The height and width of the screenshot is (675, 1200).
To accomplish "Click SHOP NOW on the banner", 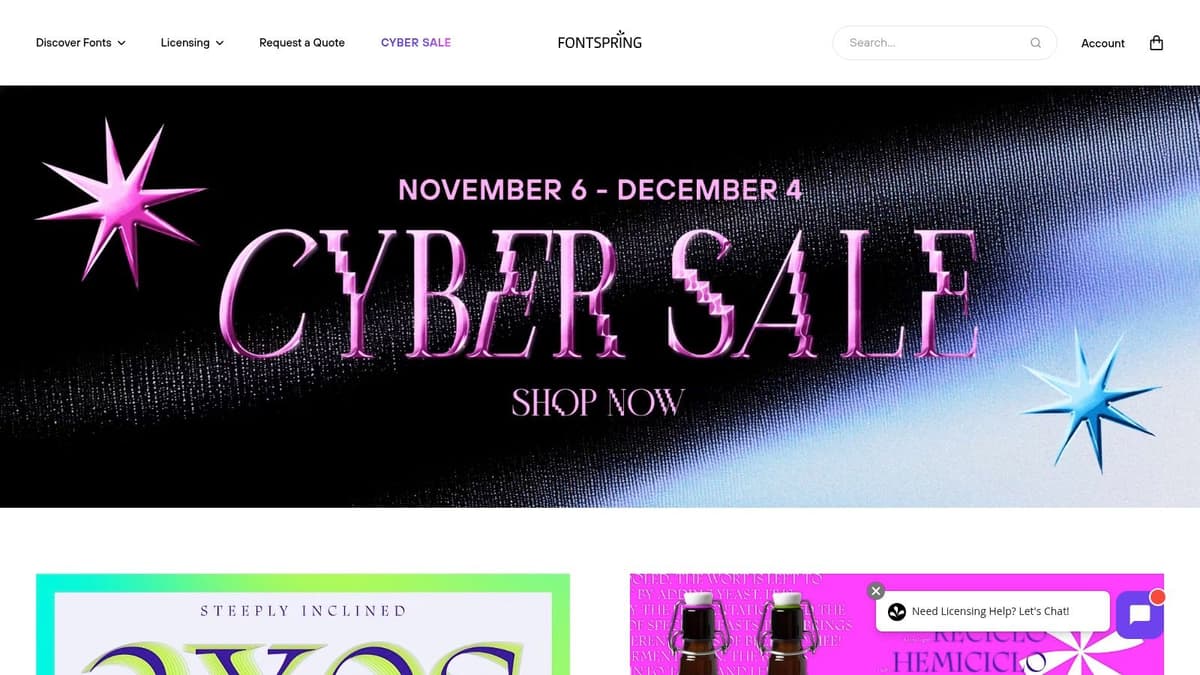I will point(598,402).
